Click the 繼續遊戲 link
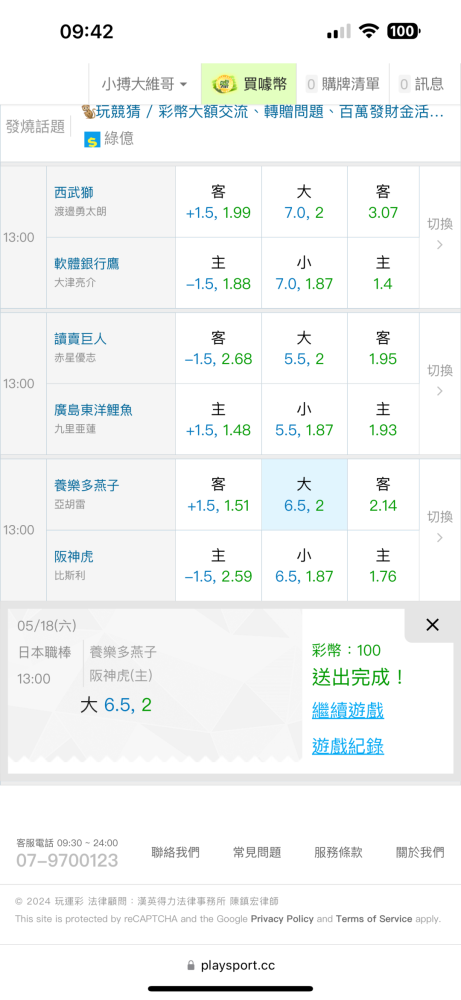 348,710
